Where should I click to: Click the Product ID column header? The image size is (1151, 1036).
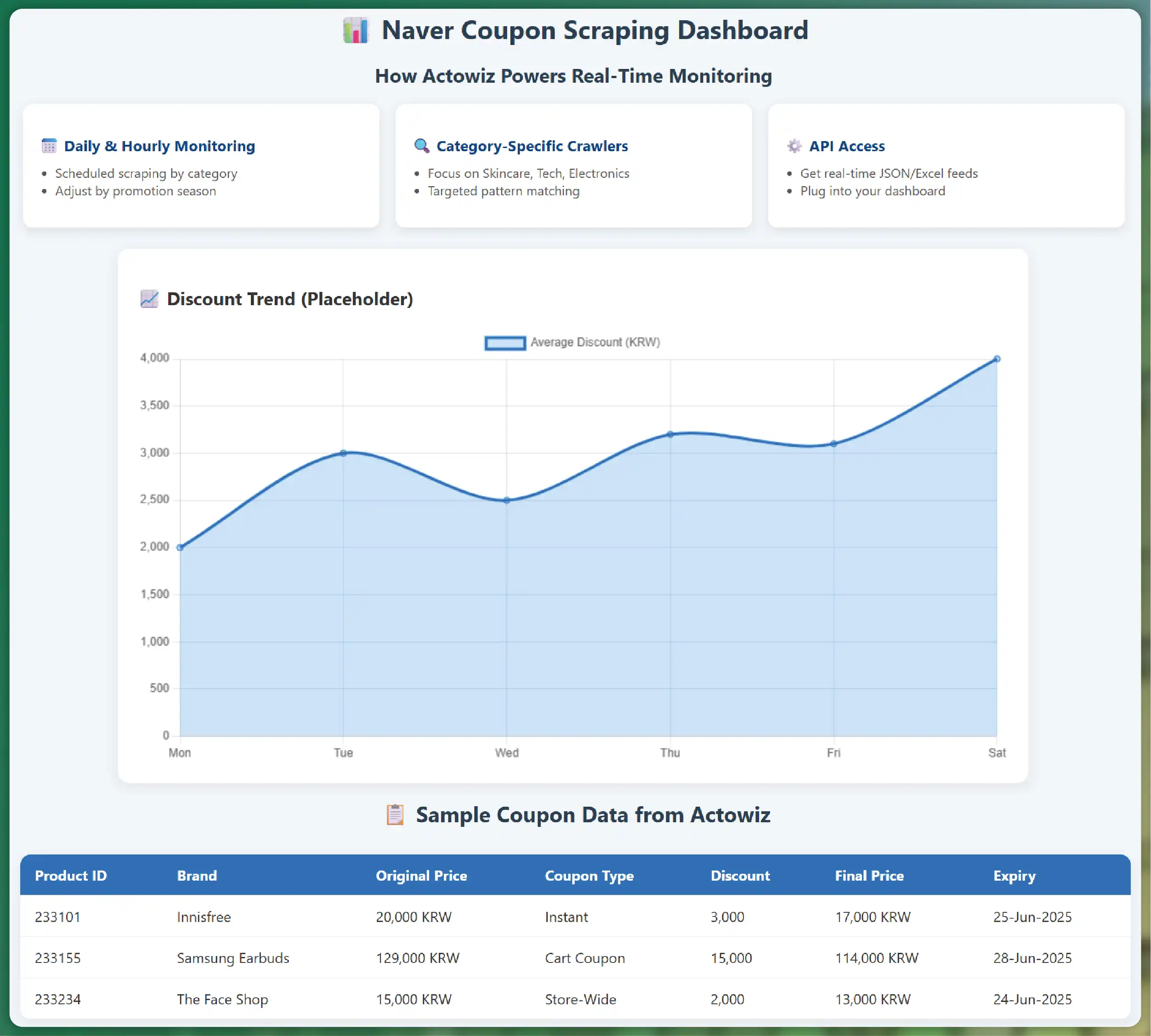(x=71, y=876)
